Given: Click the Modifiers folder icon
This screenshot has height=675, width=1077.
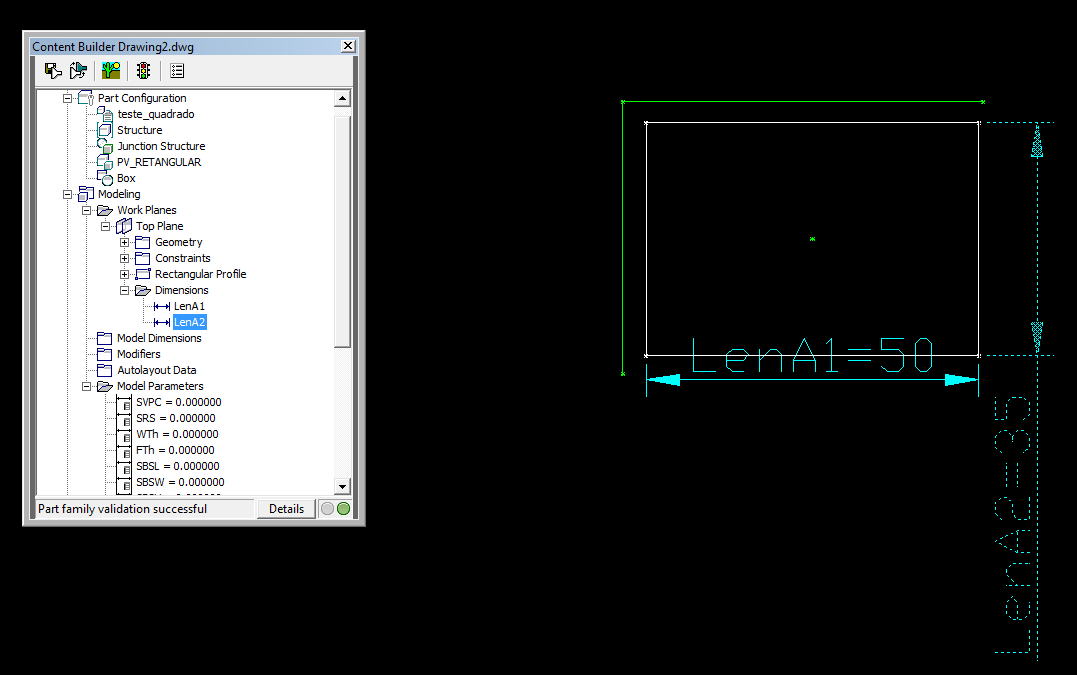Looking at the screenshot, I should [x=104, y=354].
